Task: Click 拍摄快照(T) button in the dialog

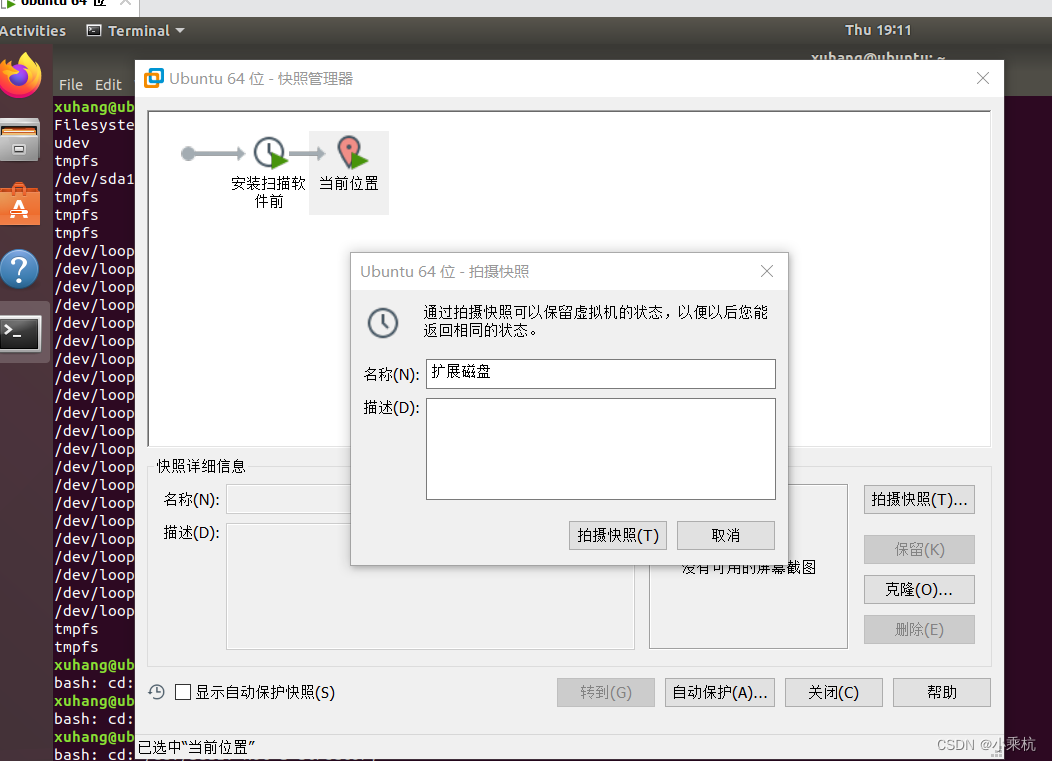Action: point(618,536)
